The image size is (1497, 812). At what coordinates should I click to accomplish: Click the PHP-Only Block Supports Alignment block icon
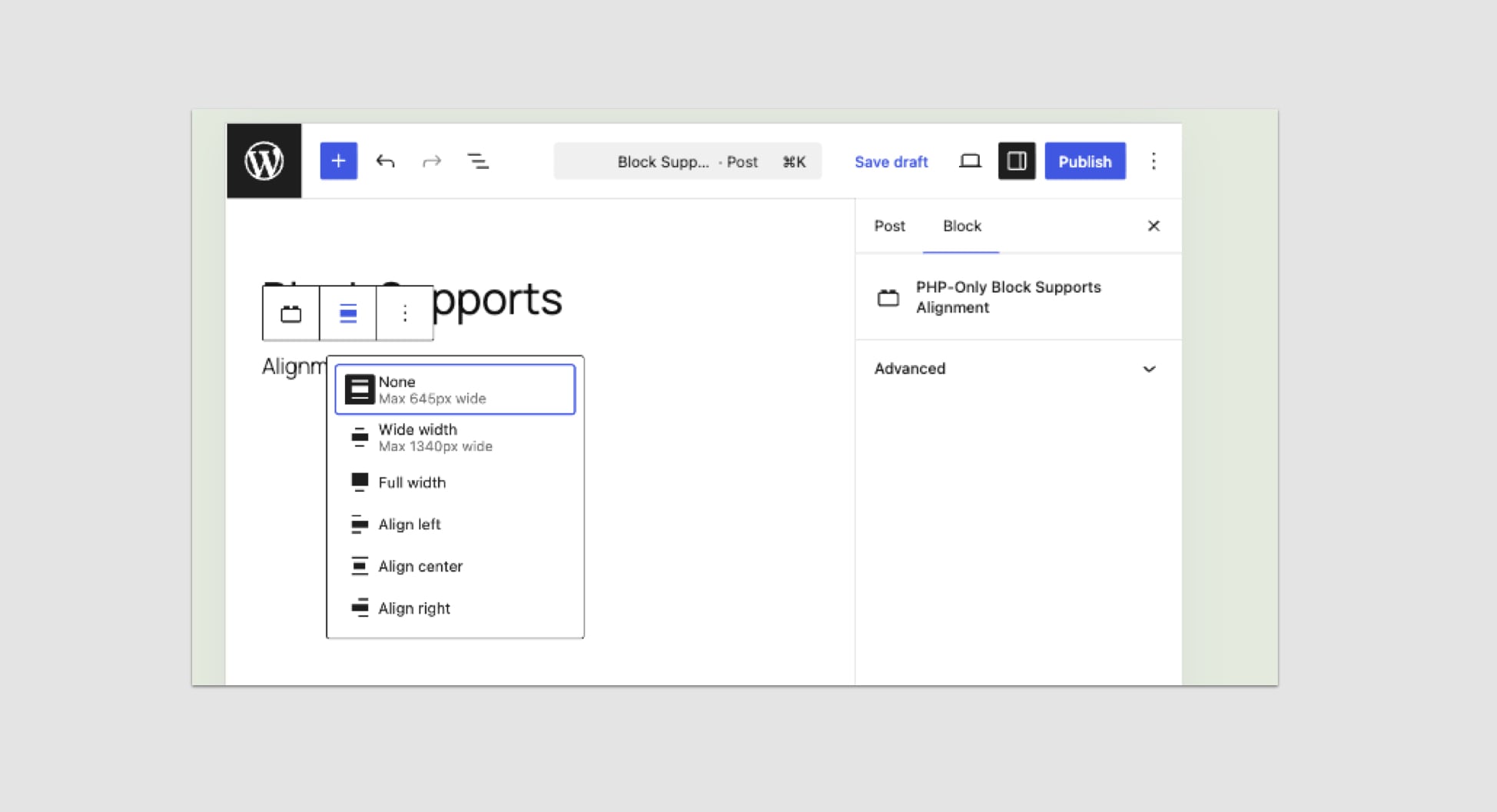888,297
